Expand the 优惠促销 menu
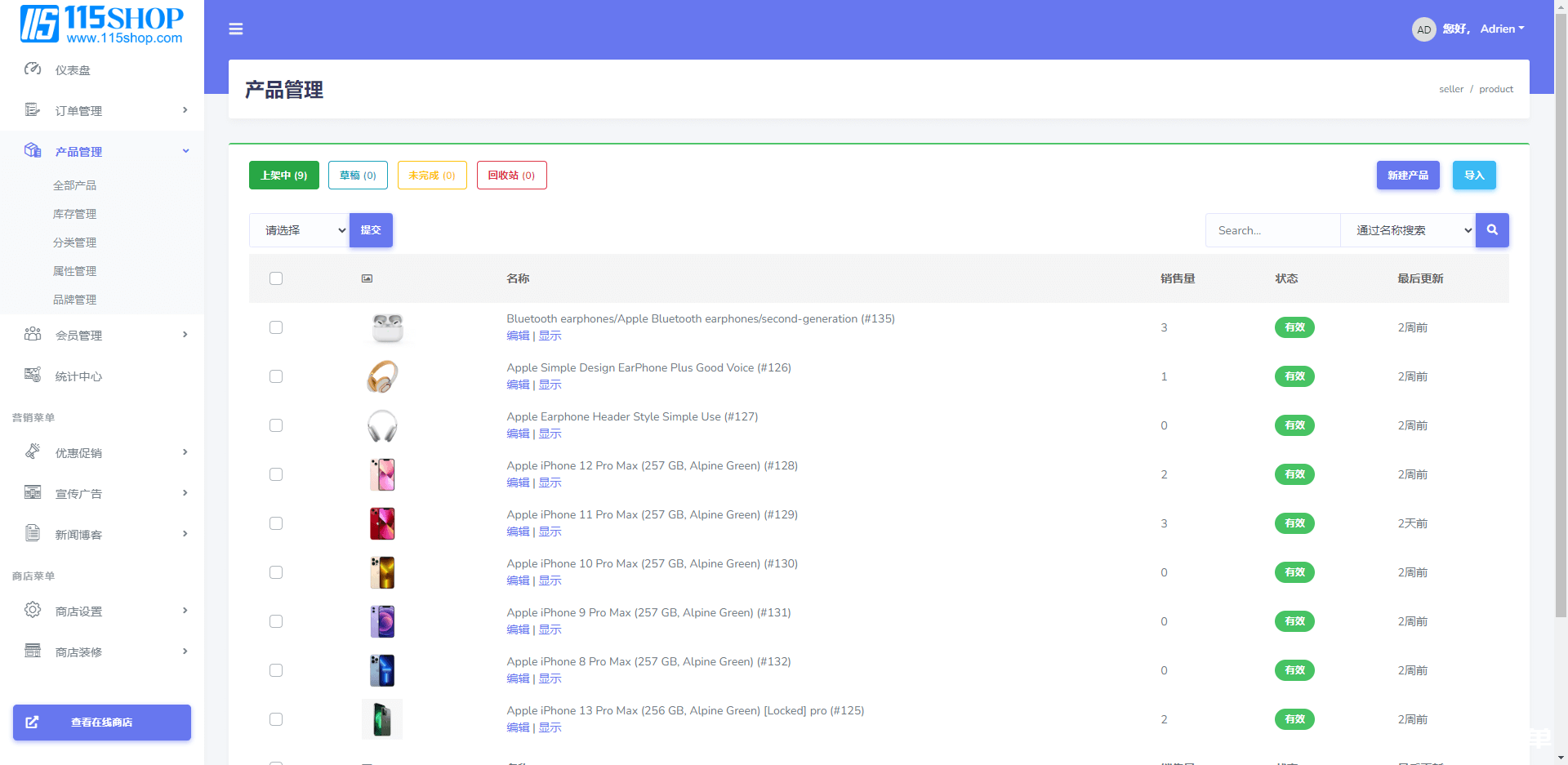This screenshot has height=765, width=1568. point(102,452)
